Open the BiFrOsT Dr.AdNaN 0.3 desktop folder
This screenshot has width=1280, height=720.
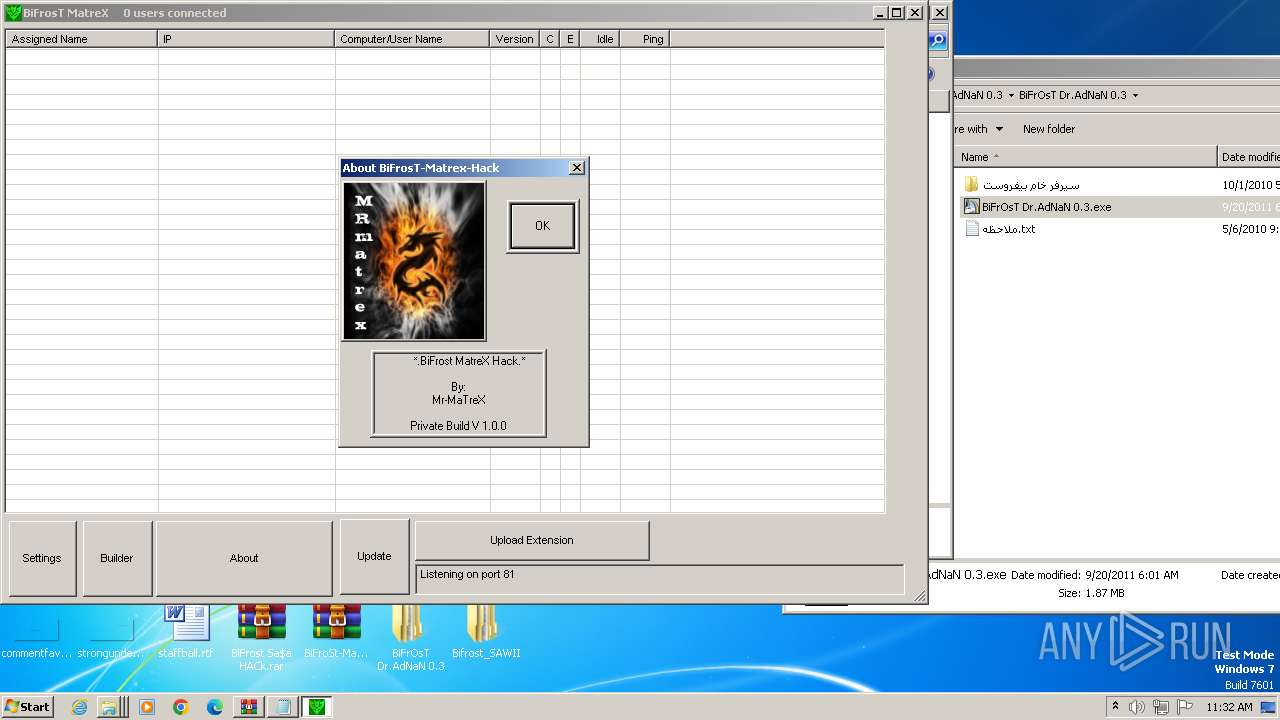point(411,638)
